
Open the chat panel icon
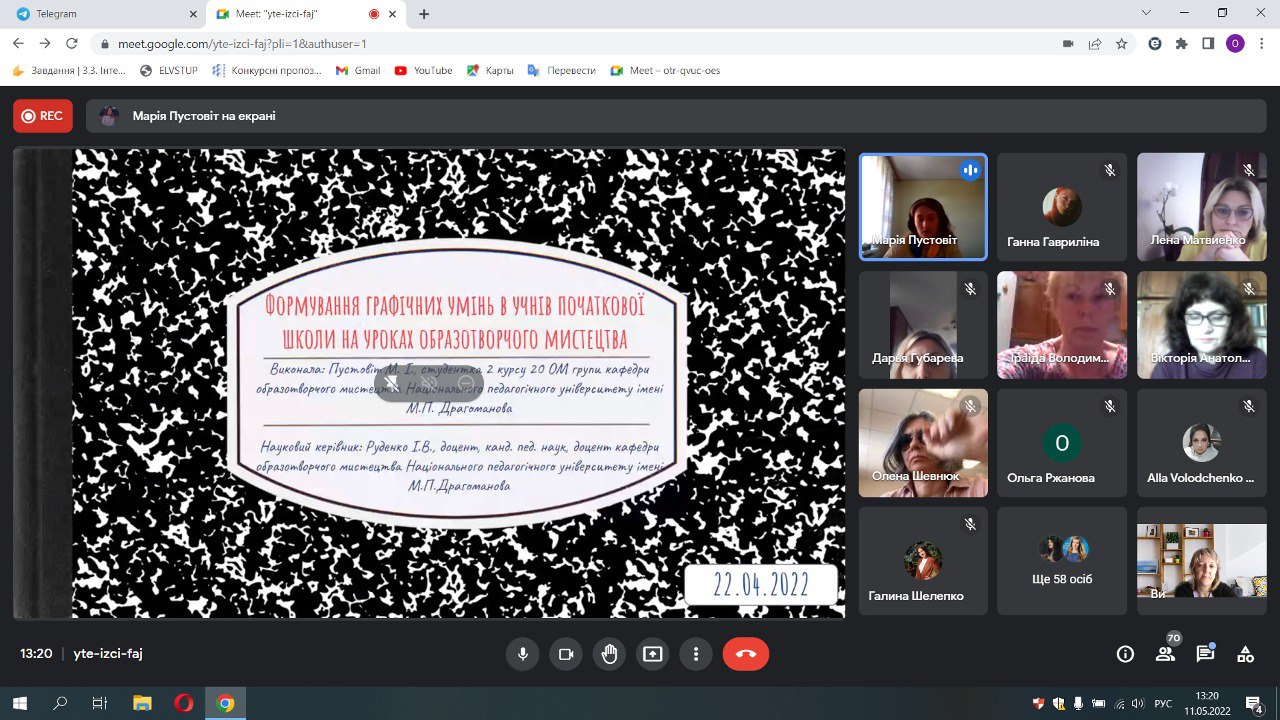pos(1205,654)
